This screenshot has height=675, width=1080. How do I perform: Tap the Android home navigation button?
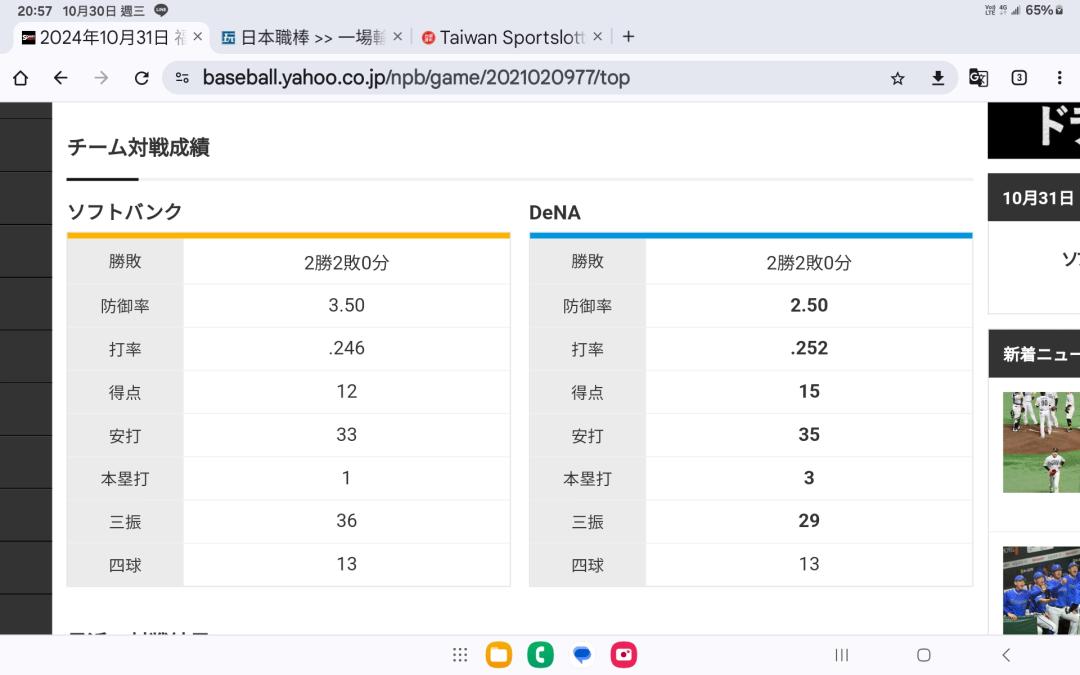(924, 655)
